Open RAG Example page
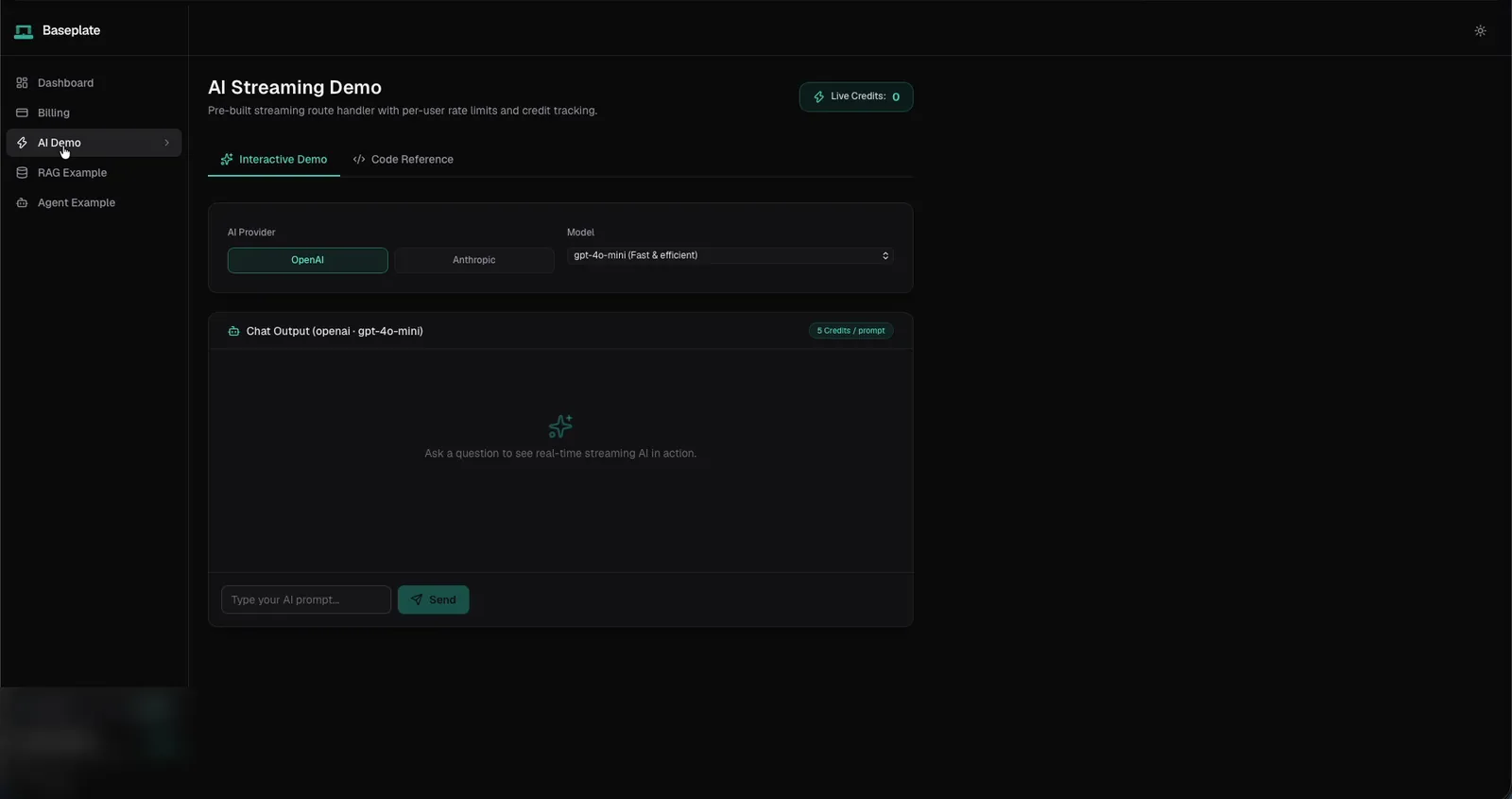This screenshot has width=1512, height=799. coord(94,173)
